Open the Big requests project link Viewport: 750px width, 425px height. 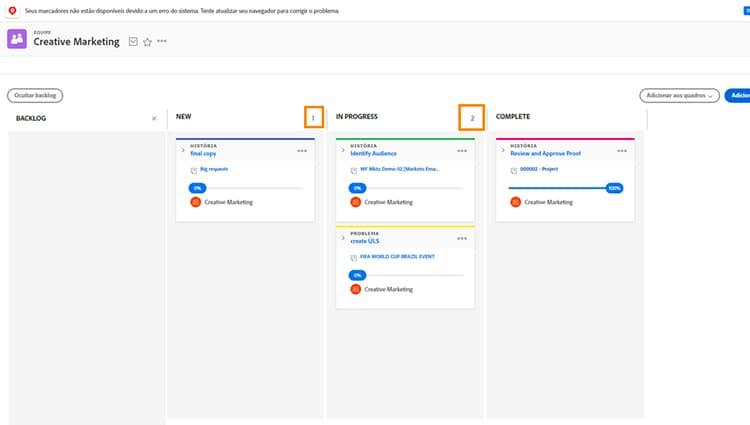click(214, 169)
